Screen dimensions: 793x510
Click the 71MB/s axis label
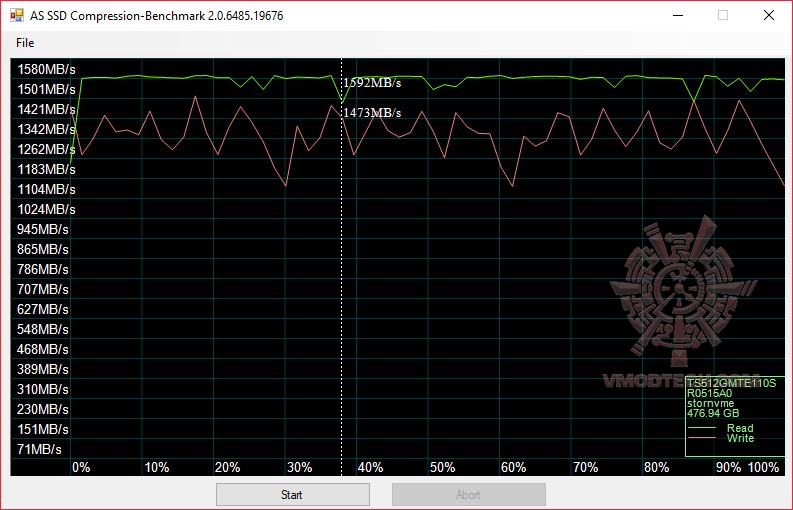(39, 449)
